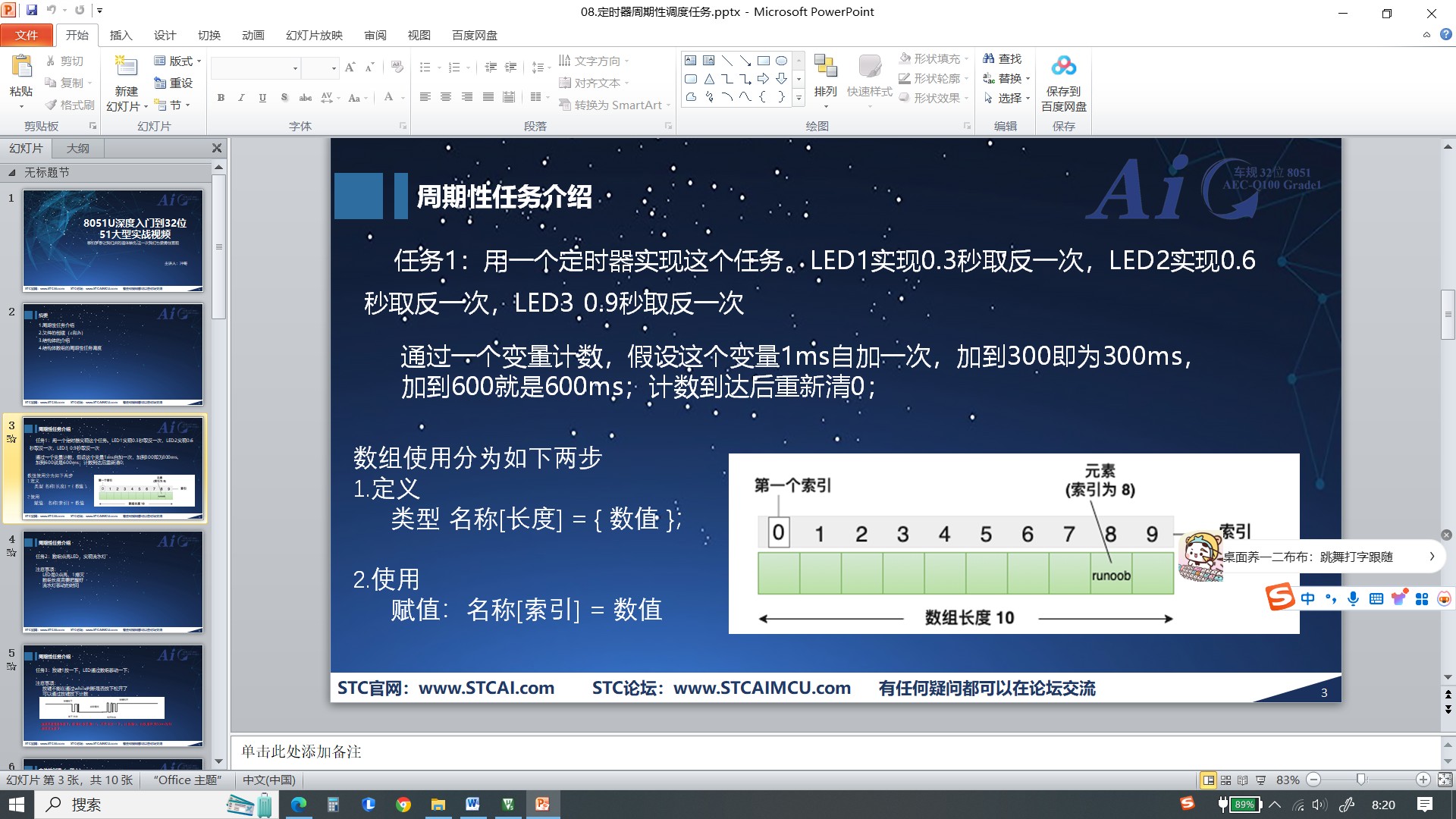
Task: Select the ellipse shape
Action: pyautogui.click(x=781, y=61)
